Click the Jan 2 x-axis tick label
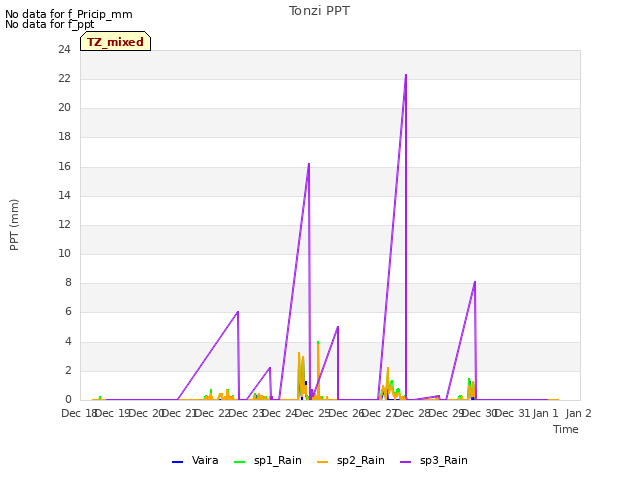Screen dimensions: 640x480 tap(579, 413)
